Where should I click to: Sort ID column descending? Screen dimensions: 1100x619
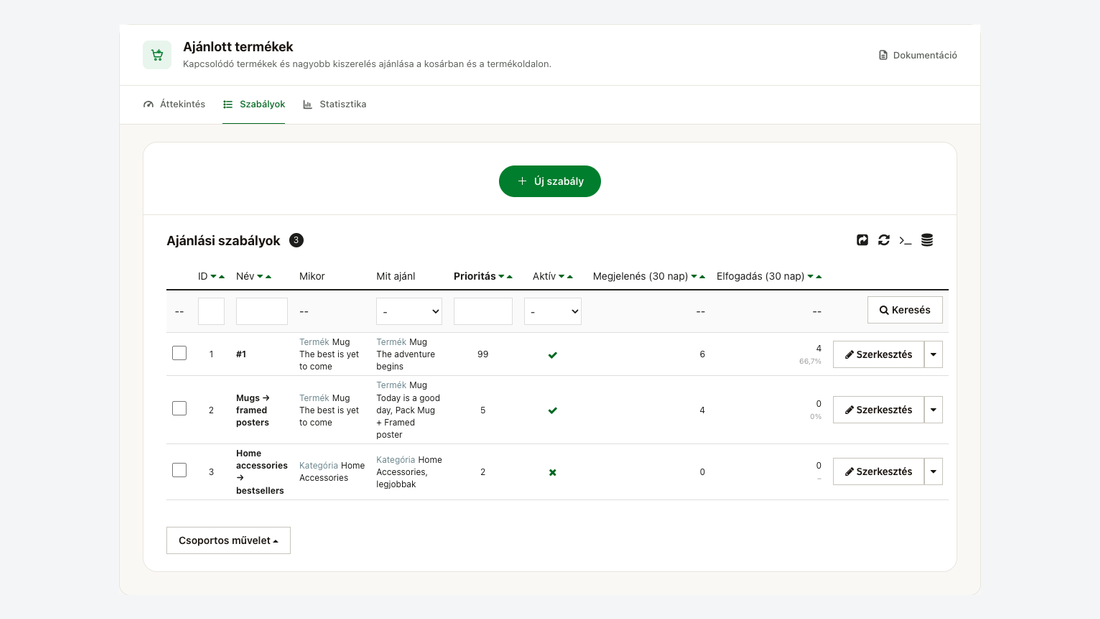tap(214, 277)
